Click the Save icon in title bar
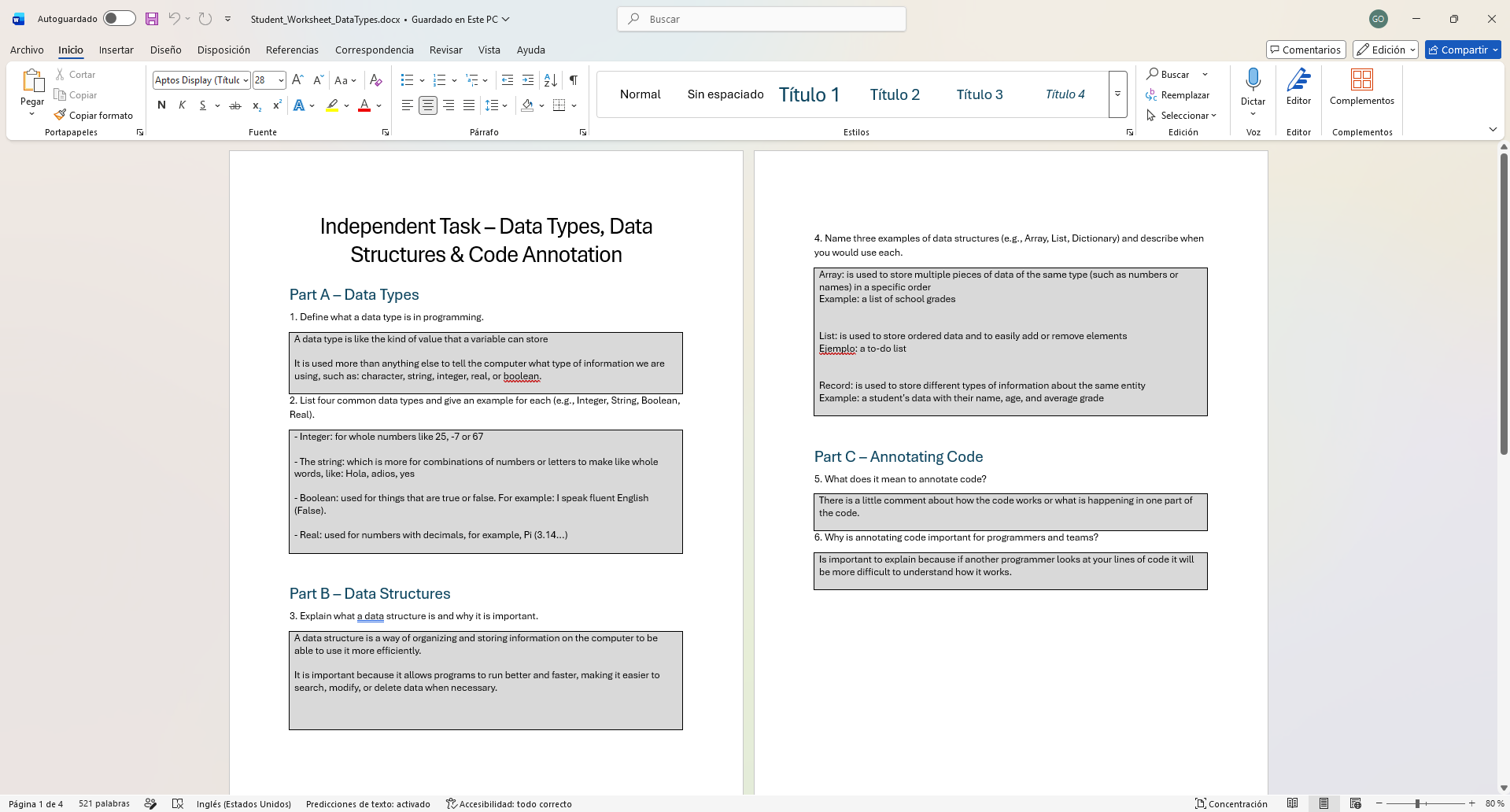This screenshot has width=1510, height=812. pos(152,19)
